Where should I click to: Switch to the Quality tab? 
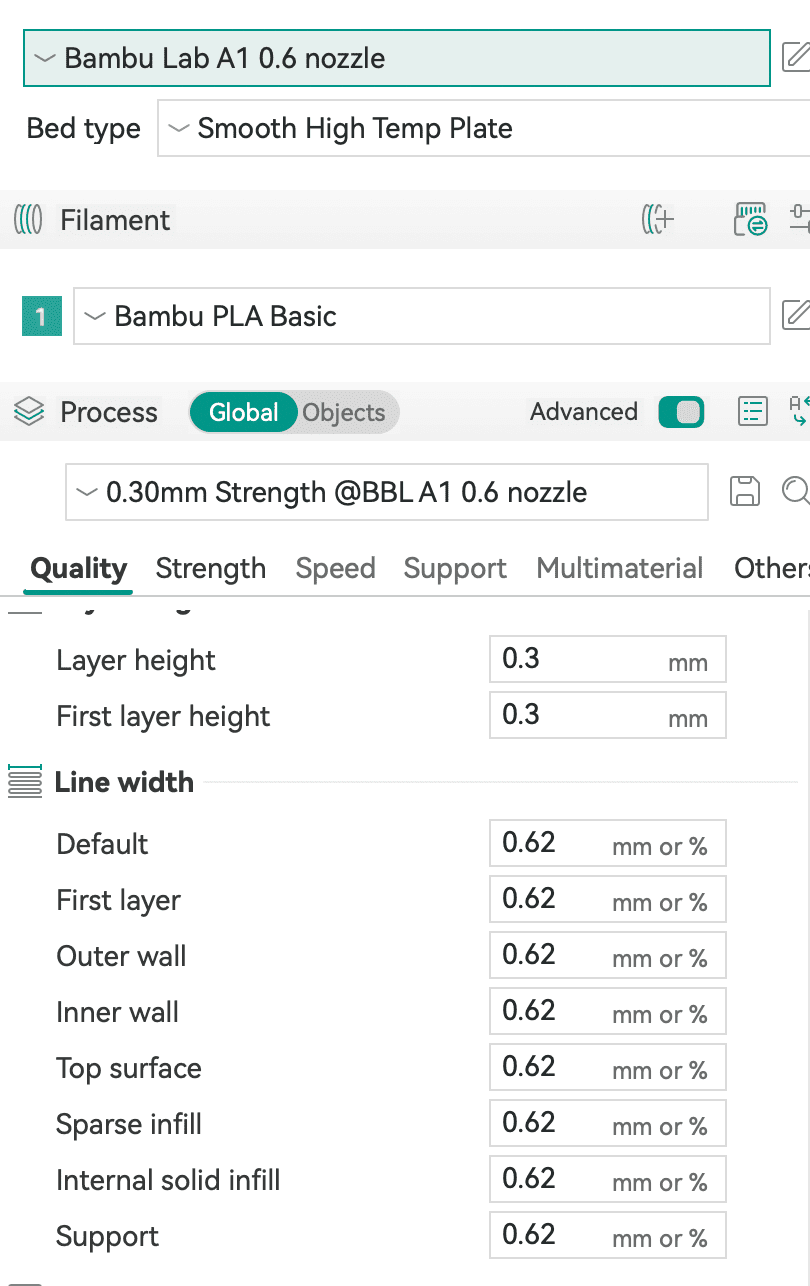(x=79, y=569)
